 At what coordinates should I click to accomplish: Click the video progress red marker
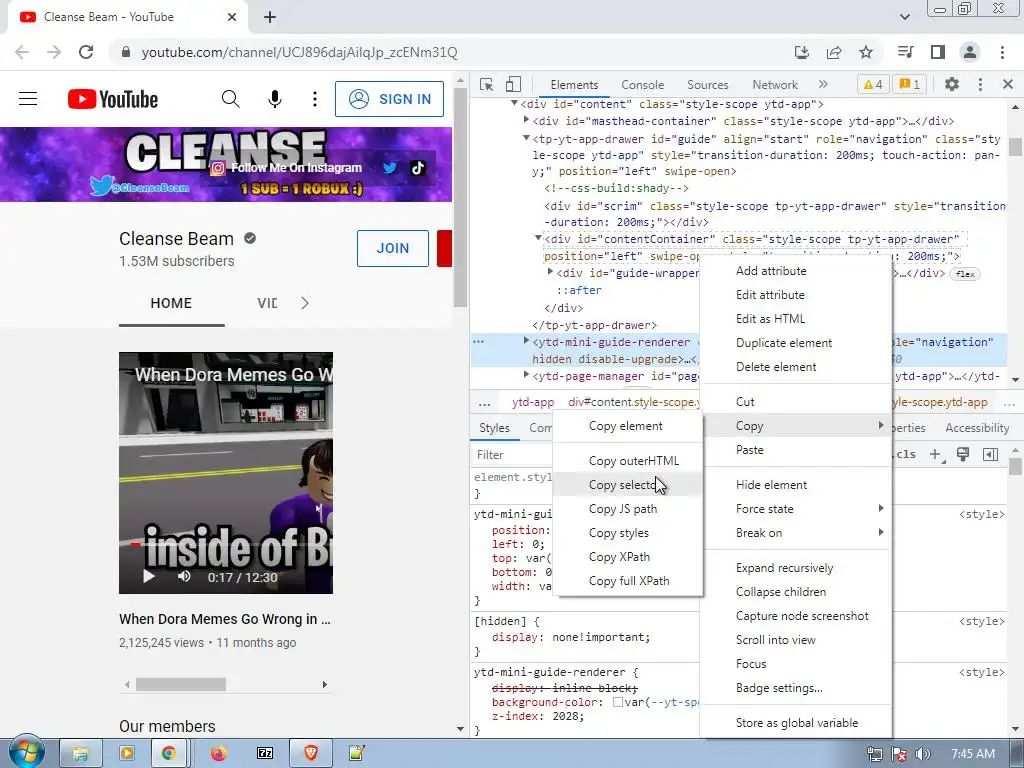pos(135,543)
